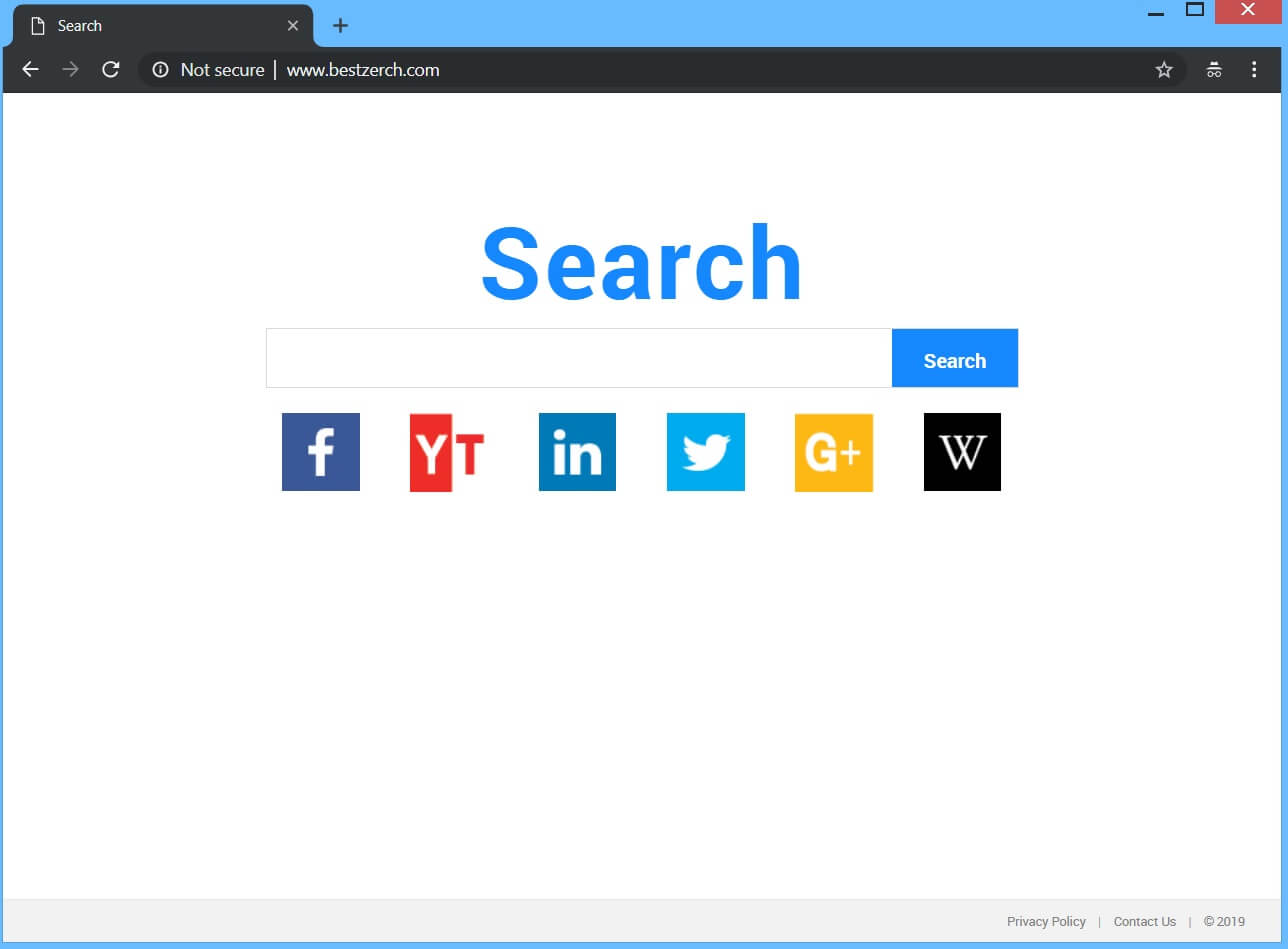
Task: Open the Wikipedia W shortcut icon
Action: 962,452
